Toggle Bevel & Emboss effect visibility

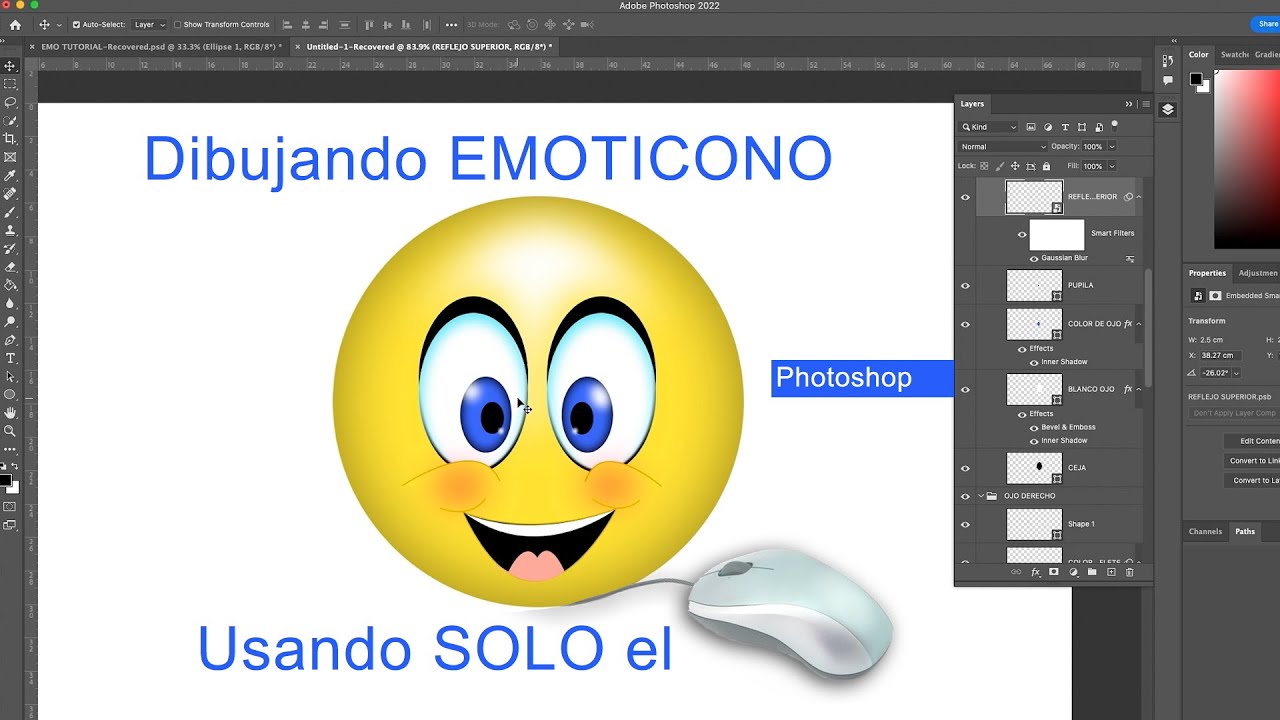(x=1033, y=427)
